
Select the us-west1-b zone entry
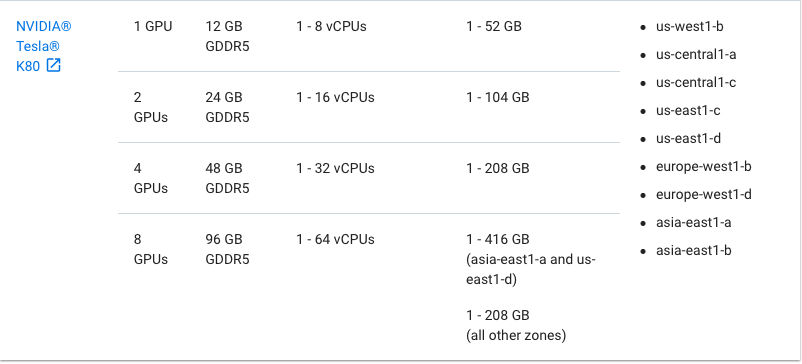pos(689,27)
